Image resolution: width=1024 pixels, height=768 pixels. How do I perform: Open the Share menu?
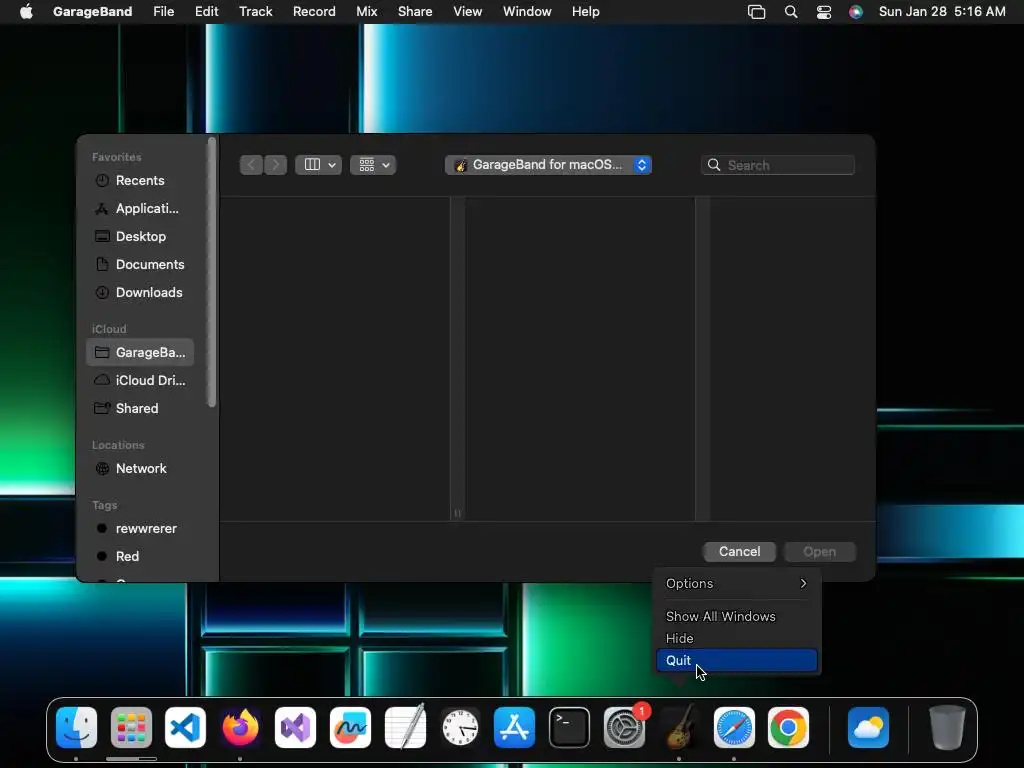click(x=415, y=12)
